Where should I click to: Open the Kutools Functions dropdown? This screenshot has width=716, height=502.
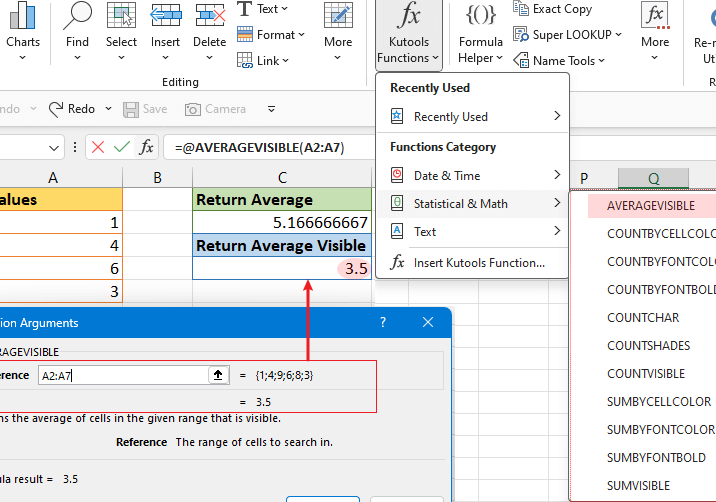pos(409,34)
